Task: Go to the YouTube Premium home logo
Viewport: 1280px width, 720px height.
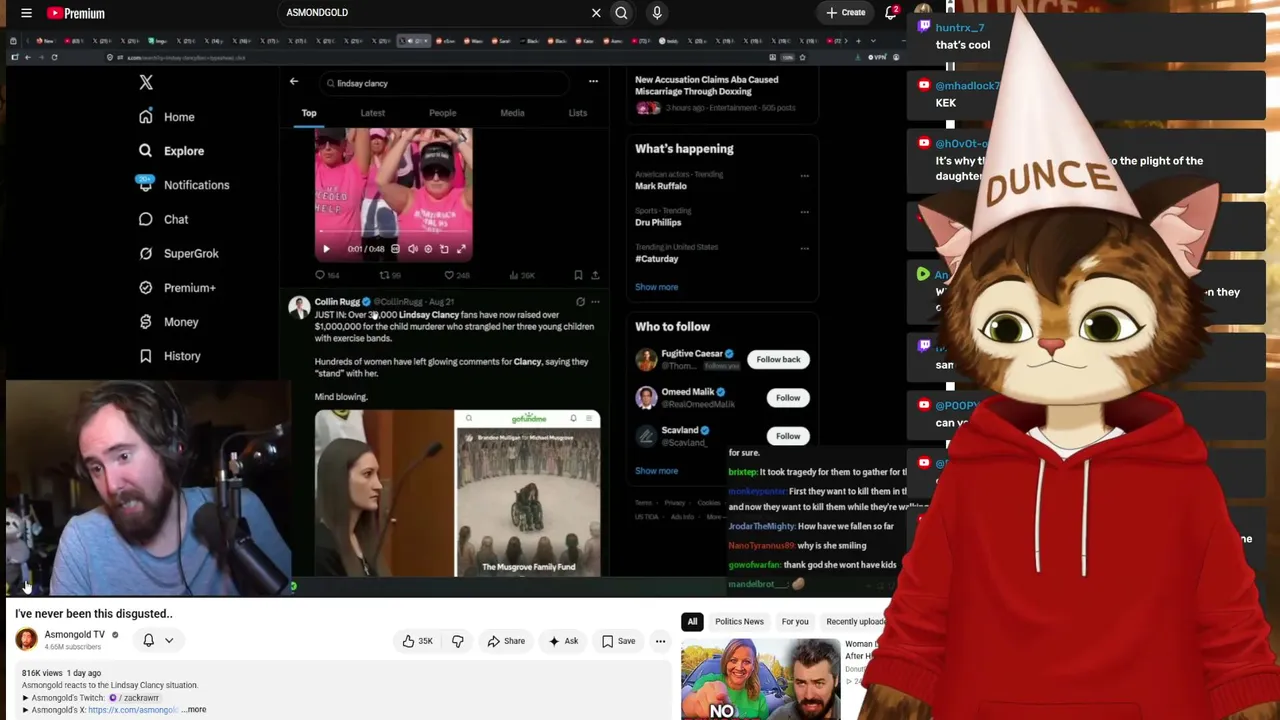Action: tap(75, 13)
